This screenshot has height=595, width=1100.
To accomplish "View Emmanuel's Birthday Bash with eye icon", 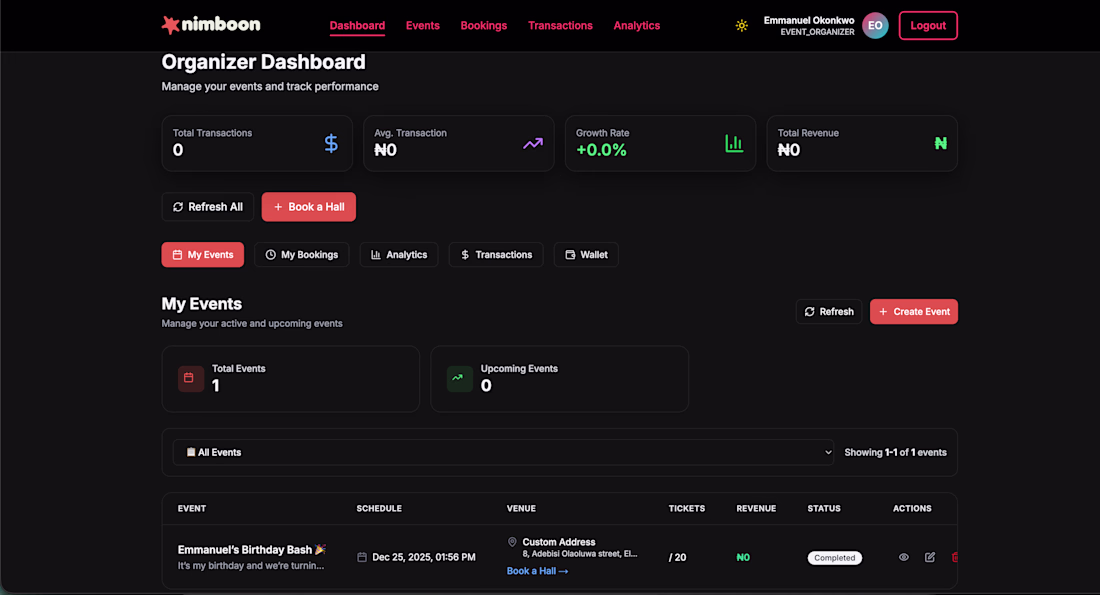I will point(904,557).
